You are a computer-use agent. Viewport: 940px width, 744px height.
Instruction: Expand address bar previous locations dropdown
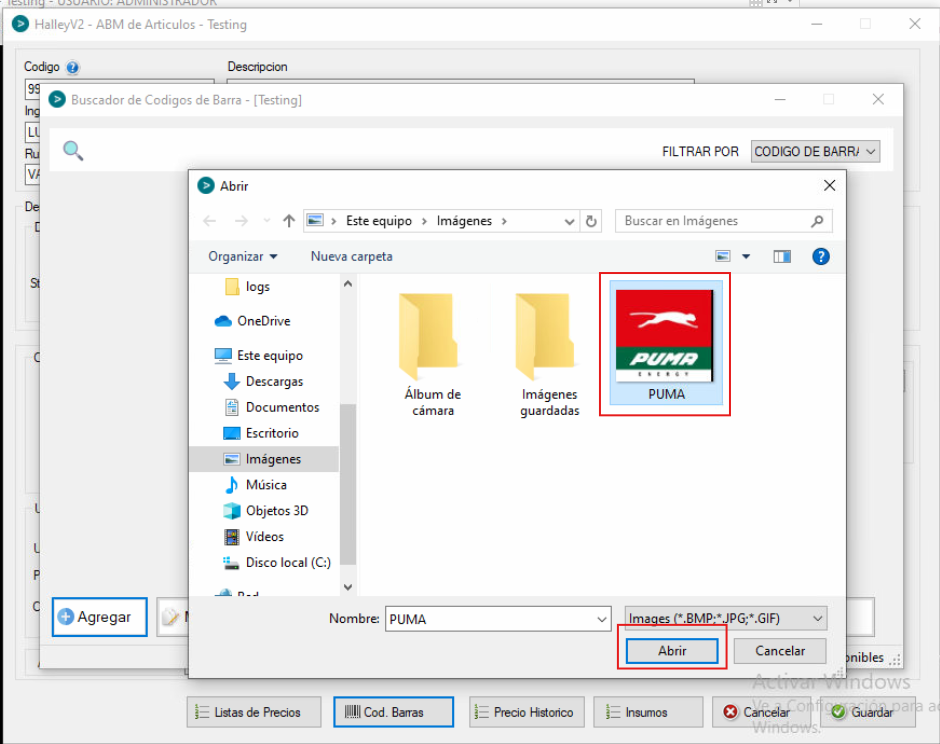(x=569, y=222)
